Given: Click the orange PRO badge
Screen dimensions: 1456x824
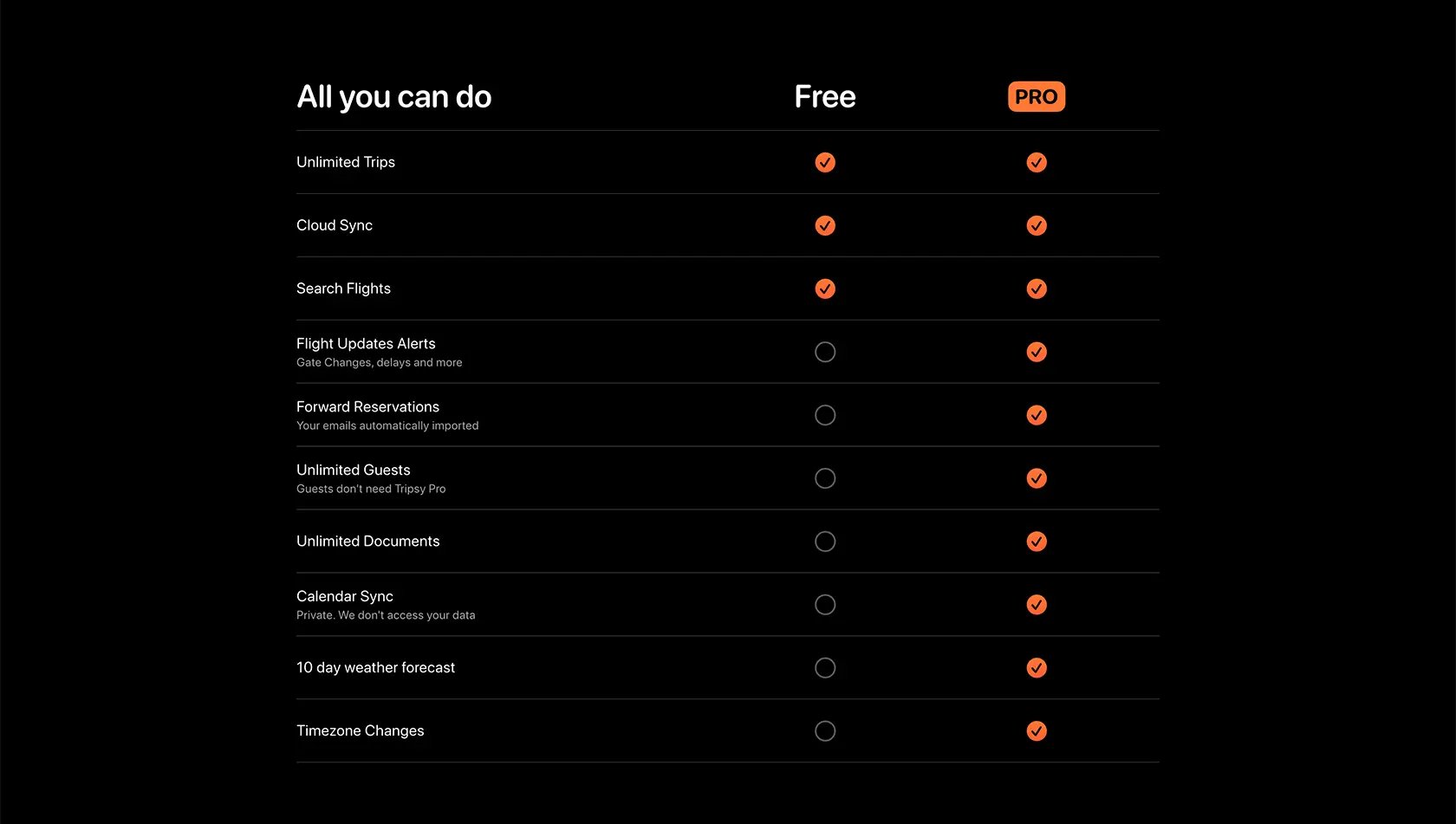Looking at the screenshot, I should point(1037,96).
